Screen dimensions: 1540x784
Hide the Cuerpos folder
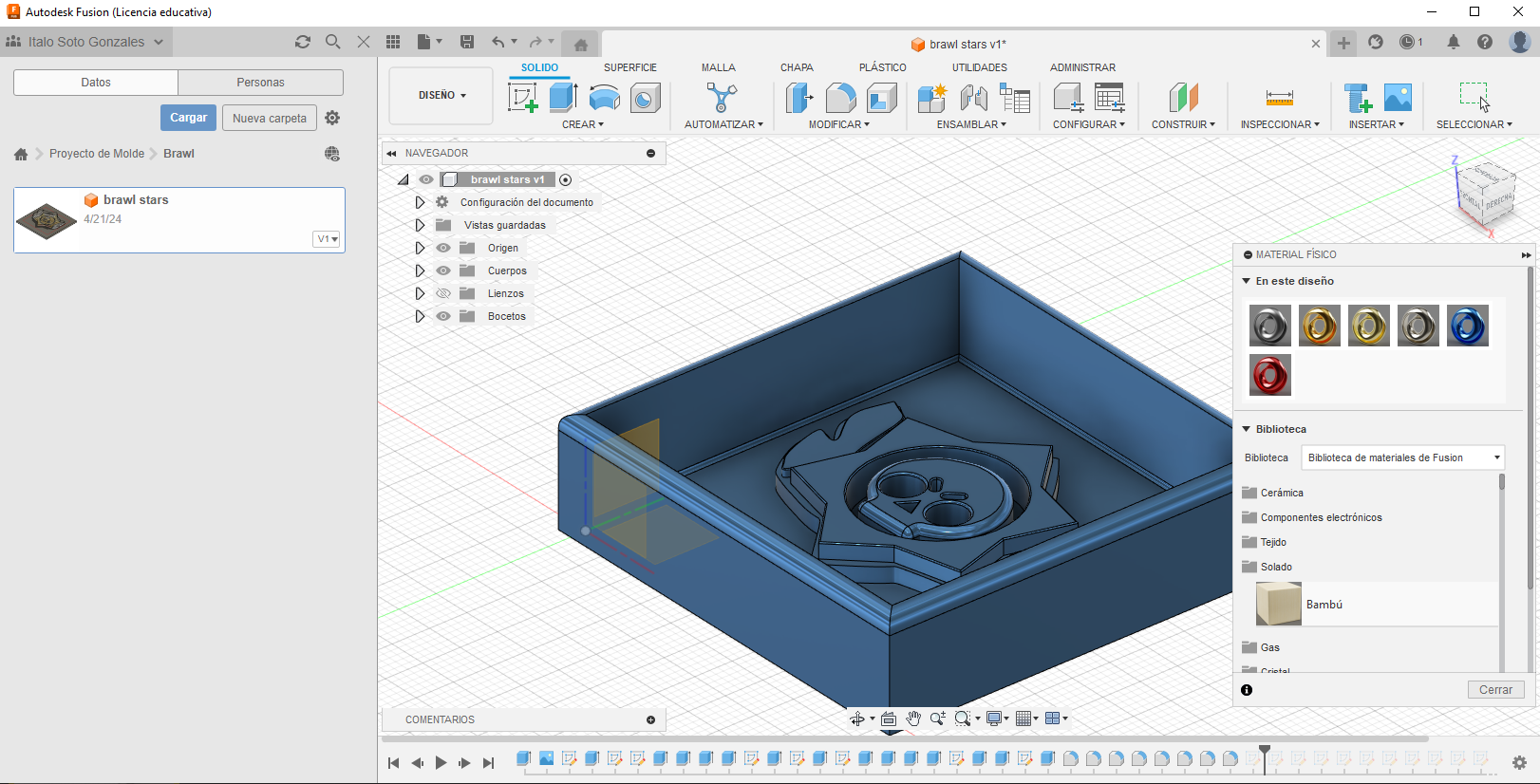click(443, 271)
